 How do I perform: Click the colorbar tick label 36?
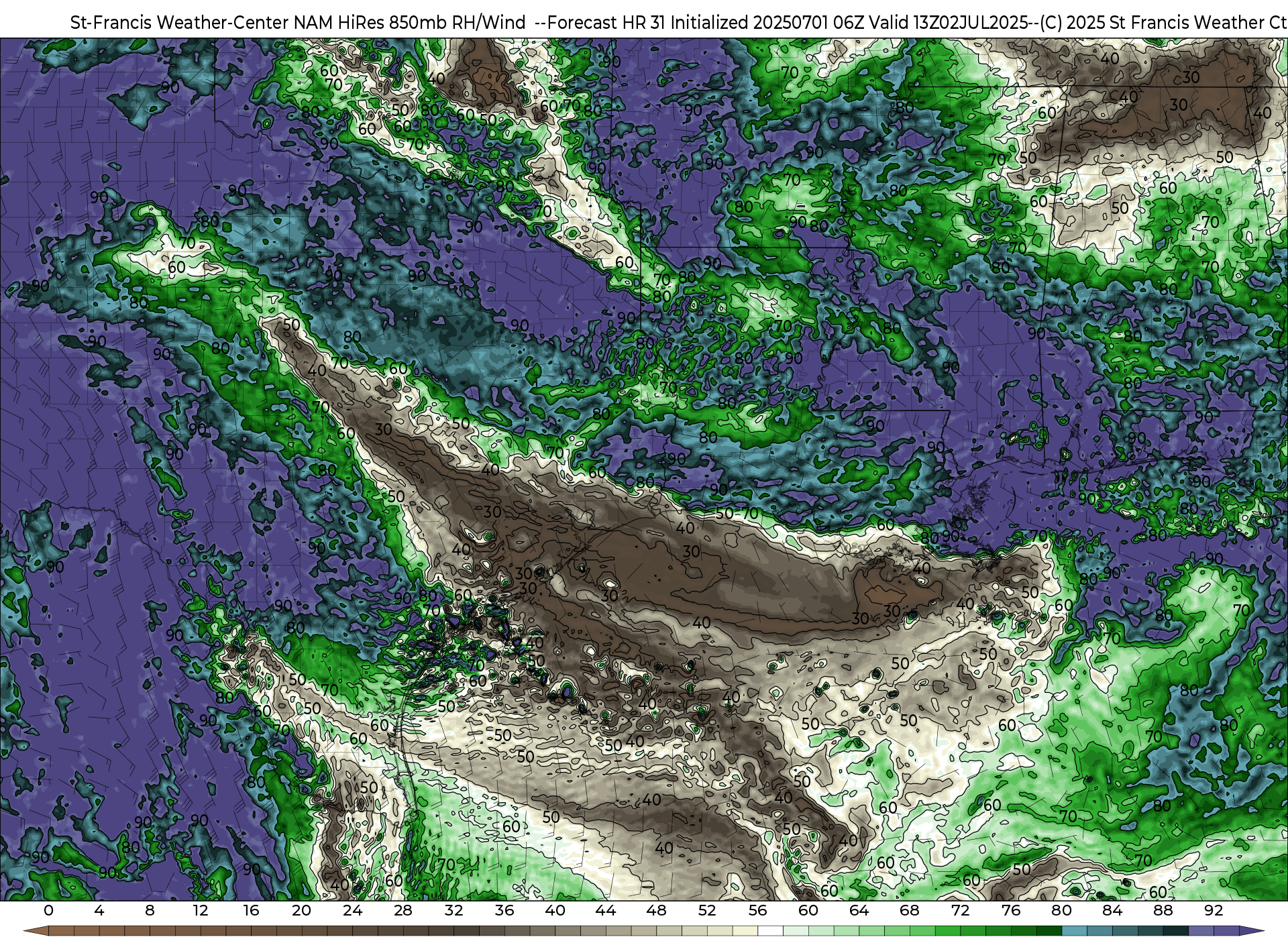point(504,911)
